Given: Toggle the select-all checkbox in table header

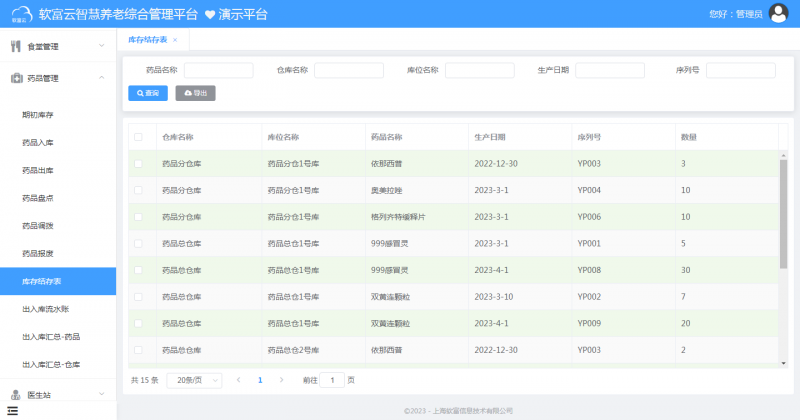Looking at the screenshot, I should click(x=138, y=136).
